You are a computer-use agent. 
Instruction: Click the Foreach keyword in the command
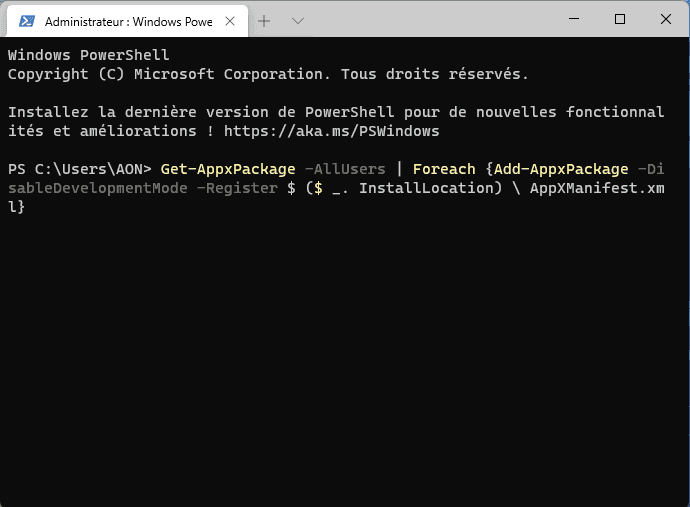click(x=443, y=169)
